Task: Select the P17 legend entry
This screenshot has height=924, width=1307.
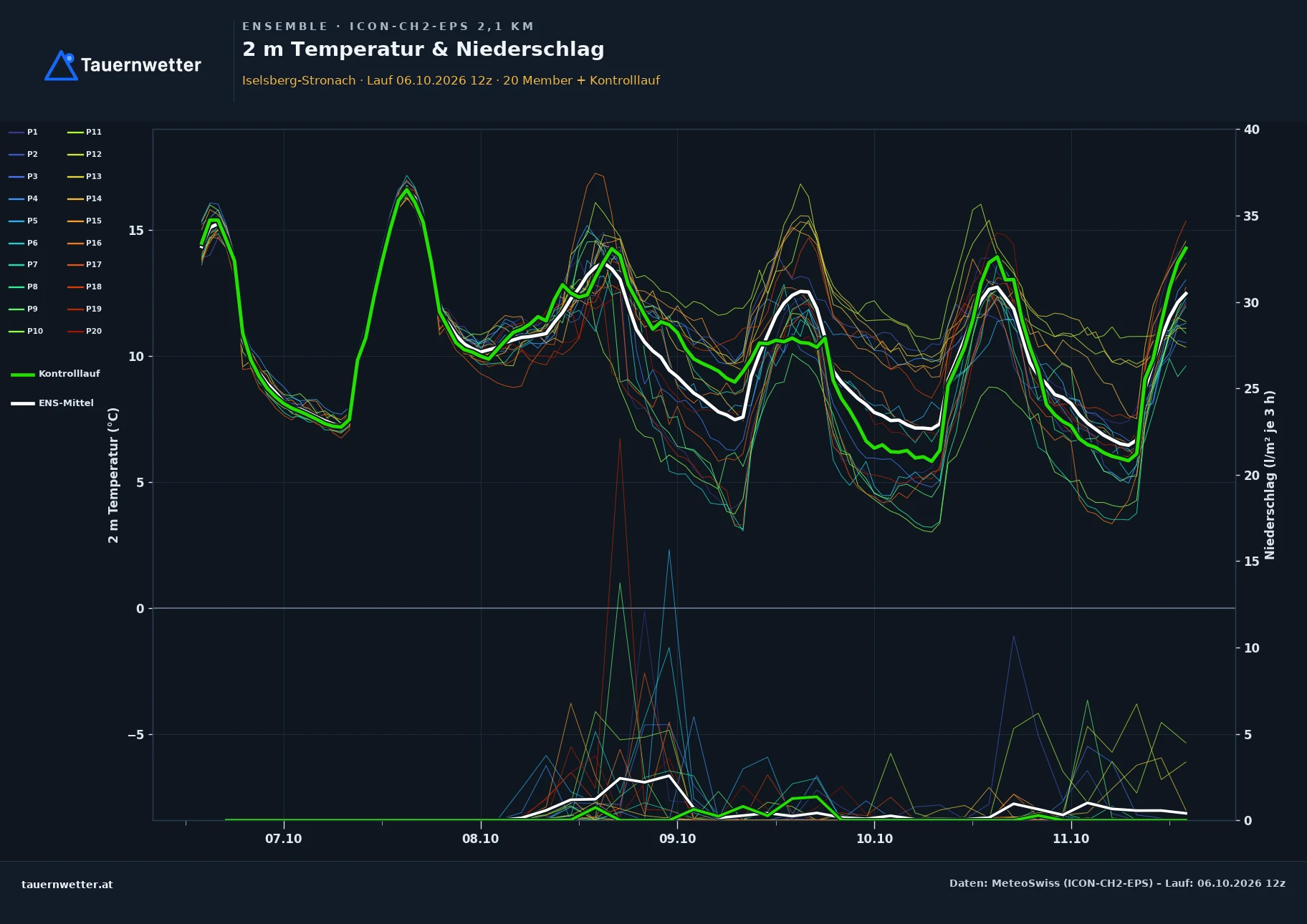Action: pyautogui.click(x=85, y=264)
